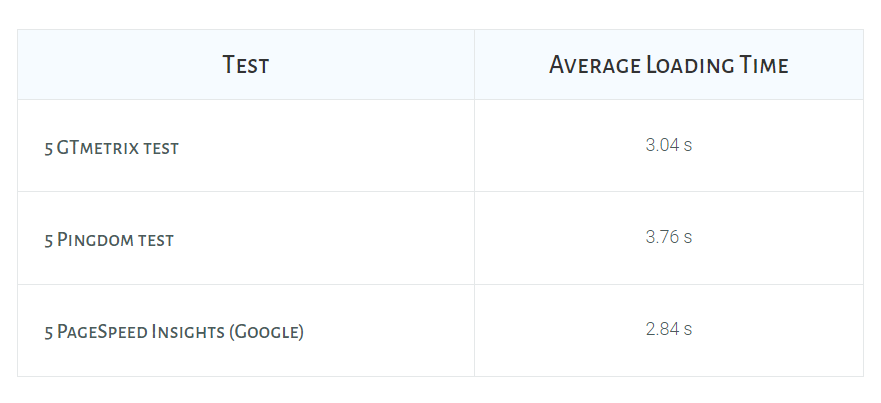Click the number 5 before GTmetrix
The height and width of the screenshot is (403, 881).
coord(49,149)
